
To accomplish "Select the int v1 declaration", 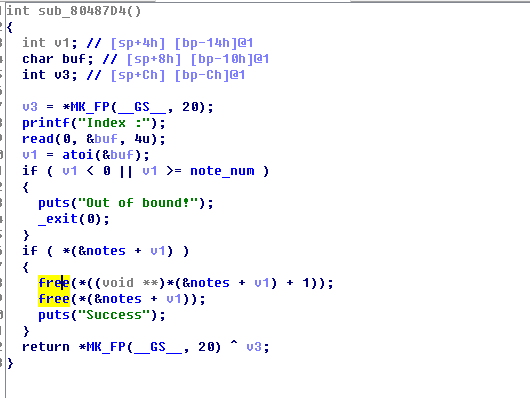I will pos(50,43).
